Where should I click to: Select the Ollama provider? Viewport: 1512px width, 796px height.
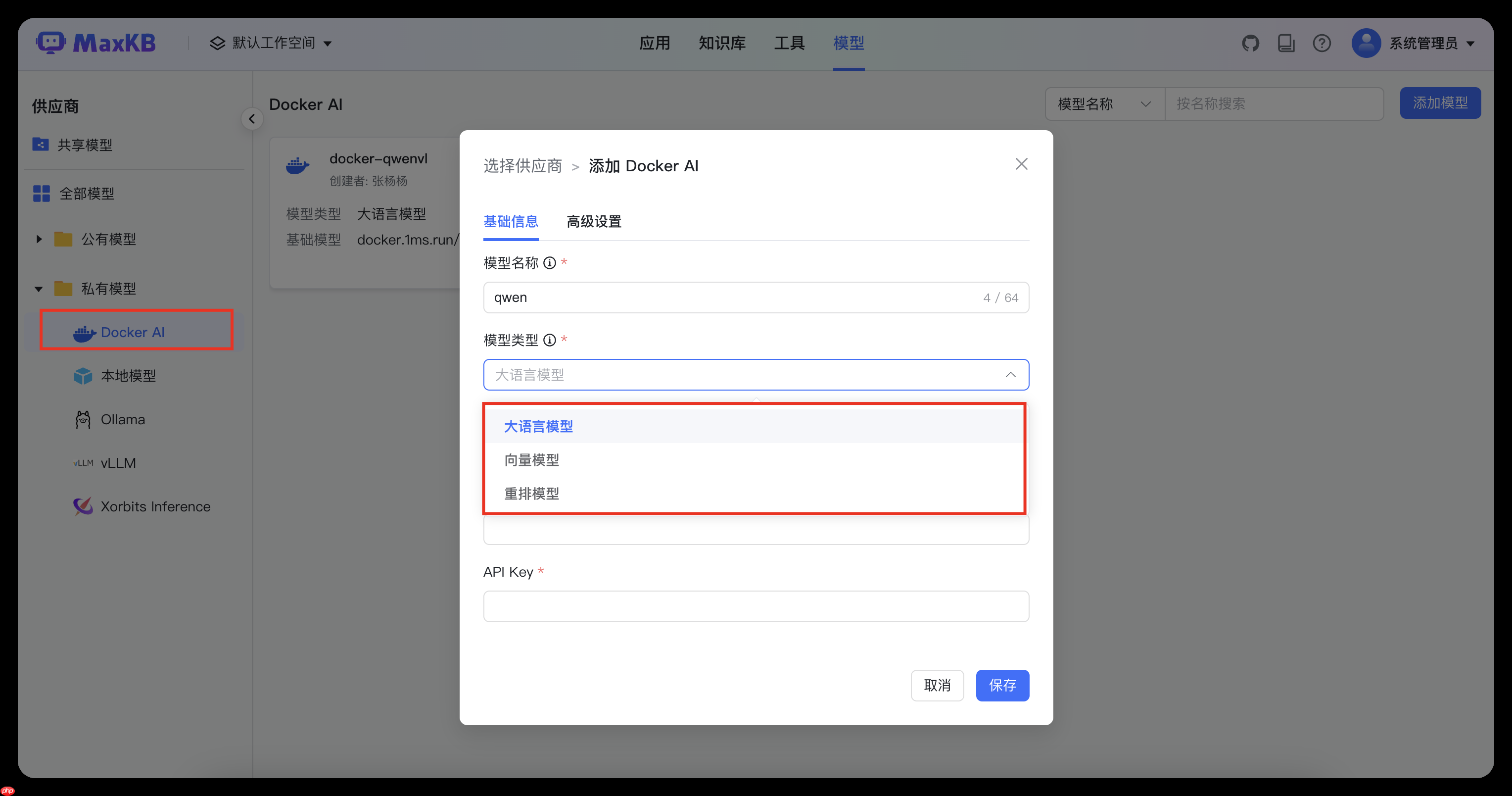point(122,419)
